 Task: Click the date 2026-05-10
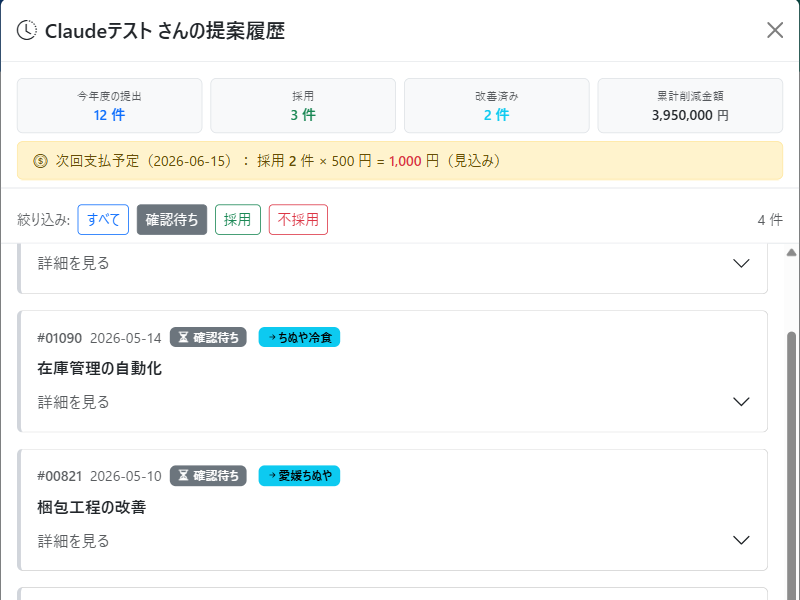point(126,477)
